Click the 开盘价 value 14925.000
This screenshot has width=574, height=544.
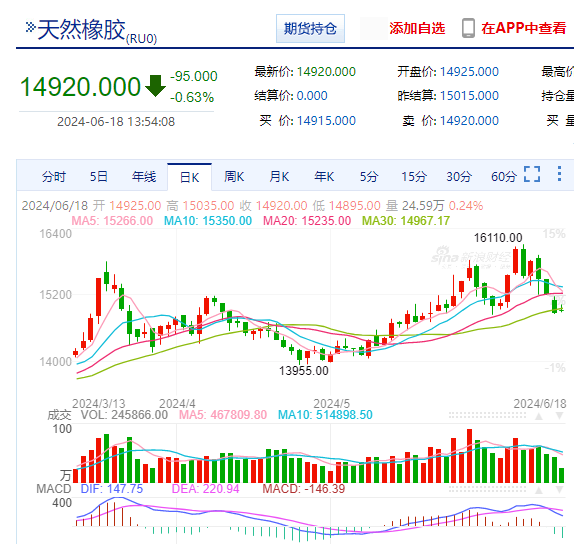coord(469,72)
